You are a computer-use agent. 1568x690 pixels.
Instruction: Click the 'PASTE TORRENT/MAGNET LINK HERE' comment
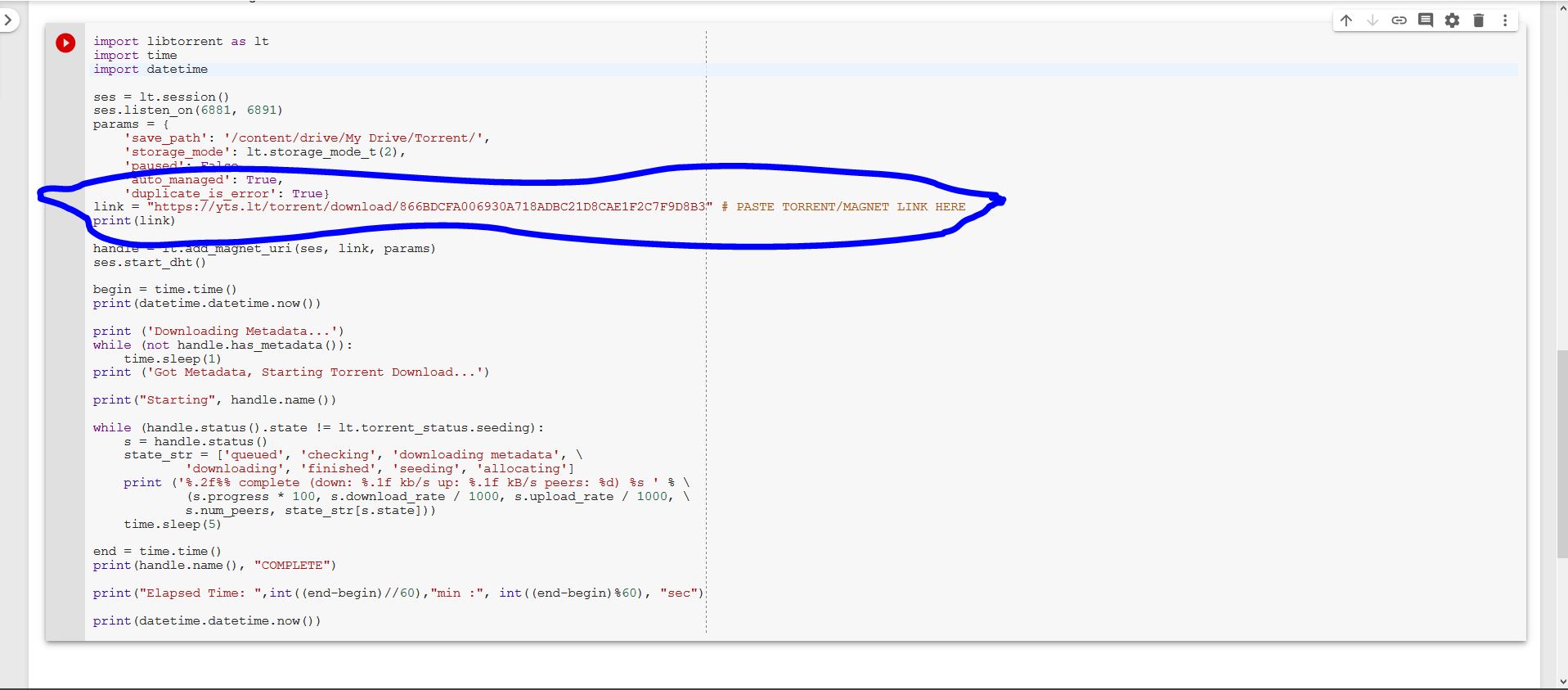tap(850, 207)
